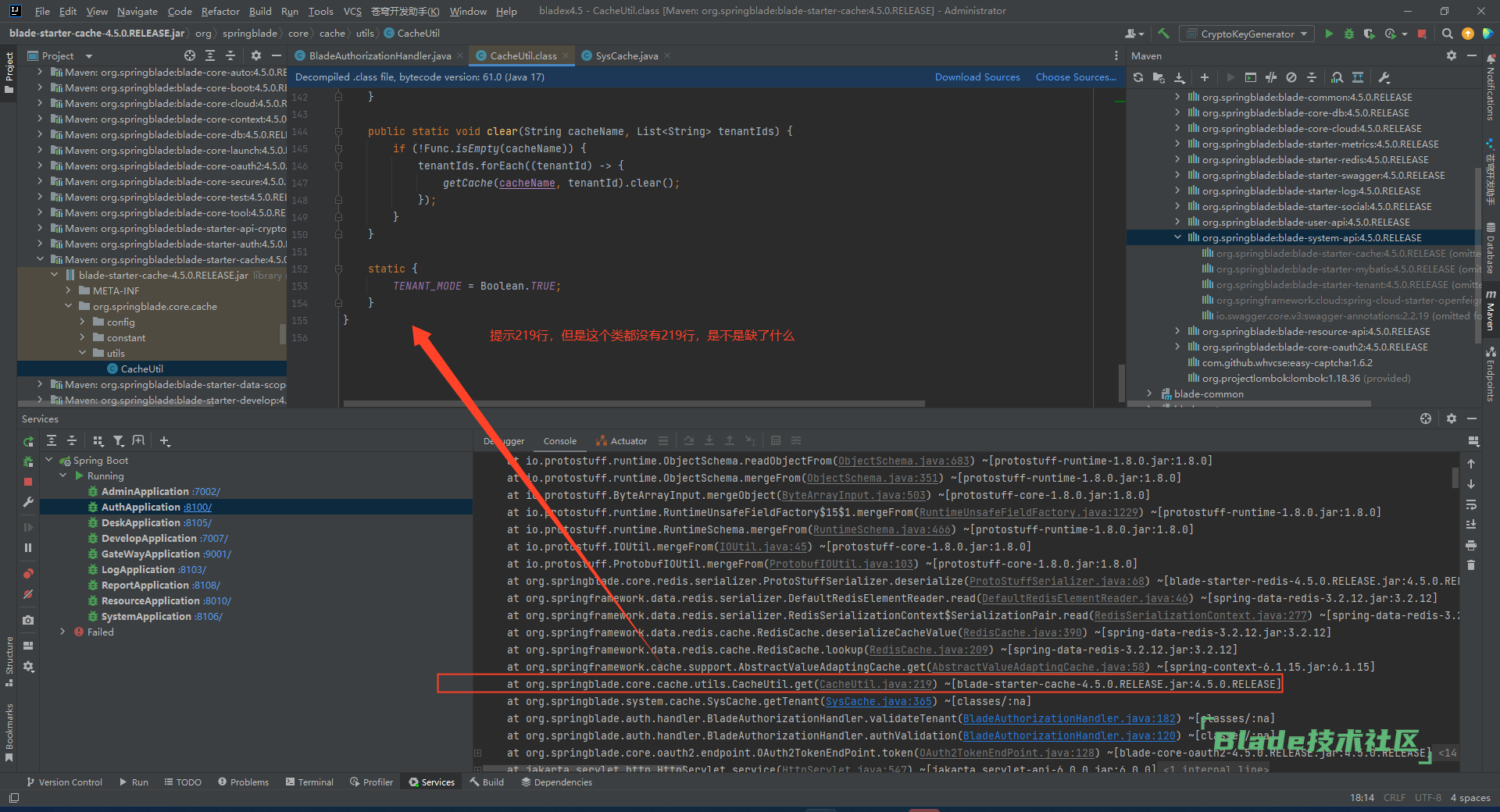Select opened file target icon in Project panel

(190, 55)
